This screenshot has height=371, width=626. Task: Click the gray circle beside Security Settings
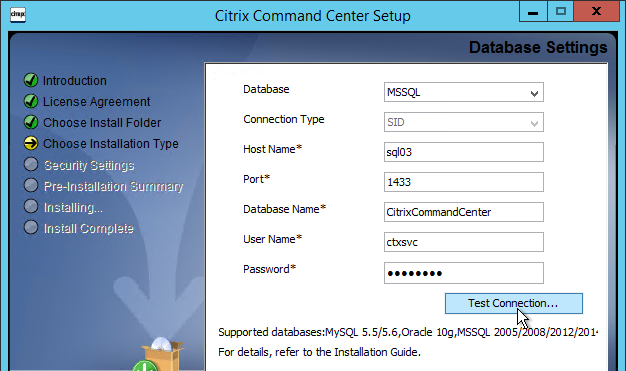pyautogui.click(x=31, y=164)
